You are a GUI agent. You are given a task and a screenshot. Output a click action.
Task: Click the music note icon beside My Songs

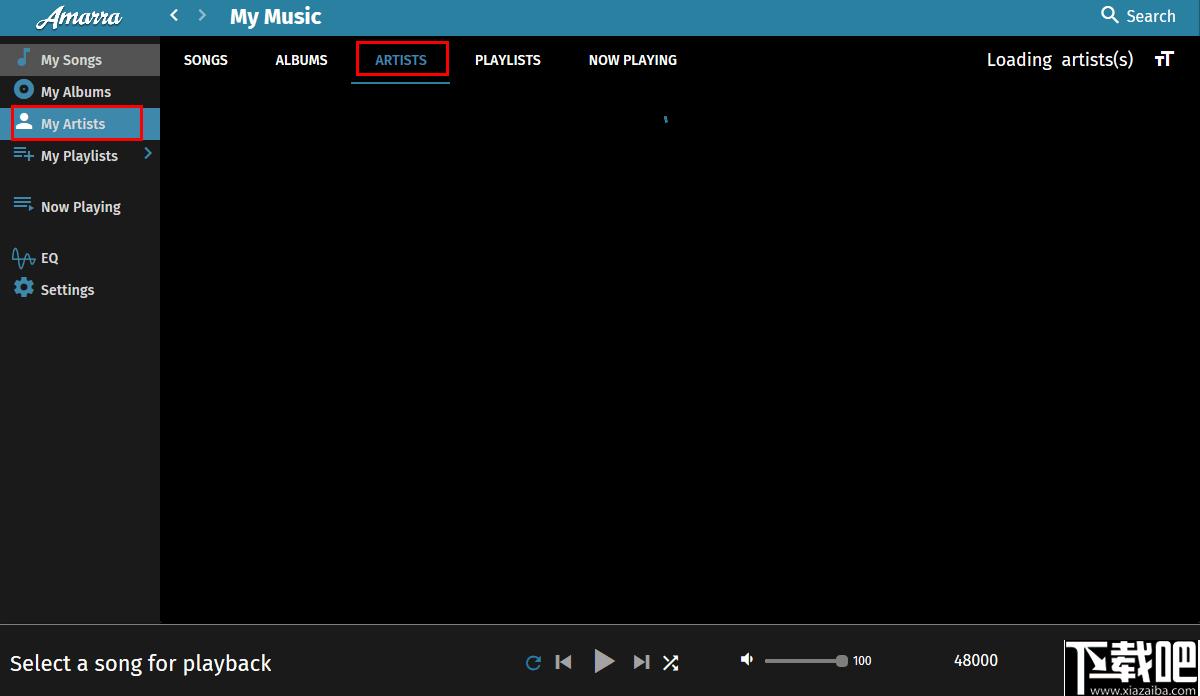click(23, 58)
